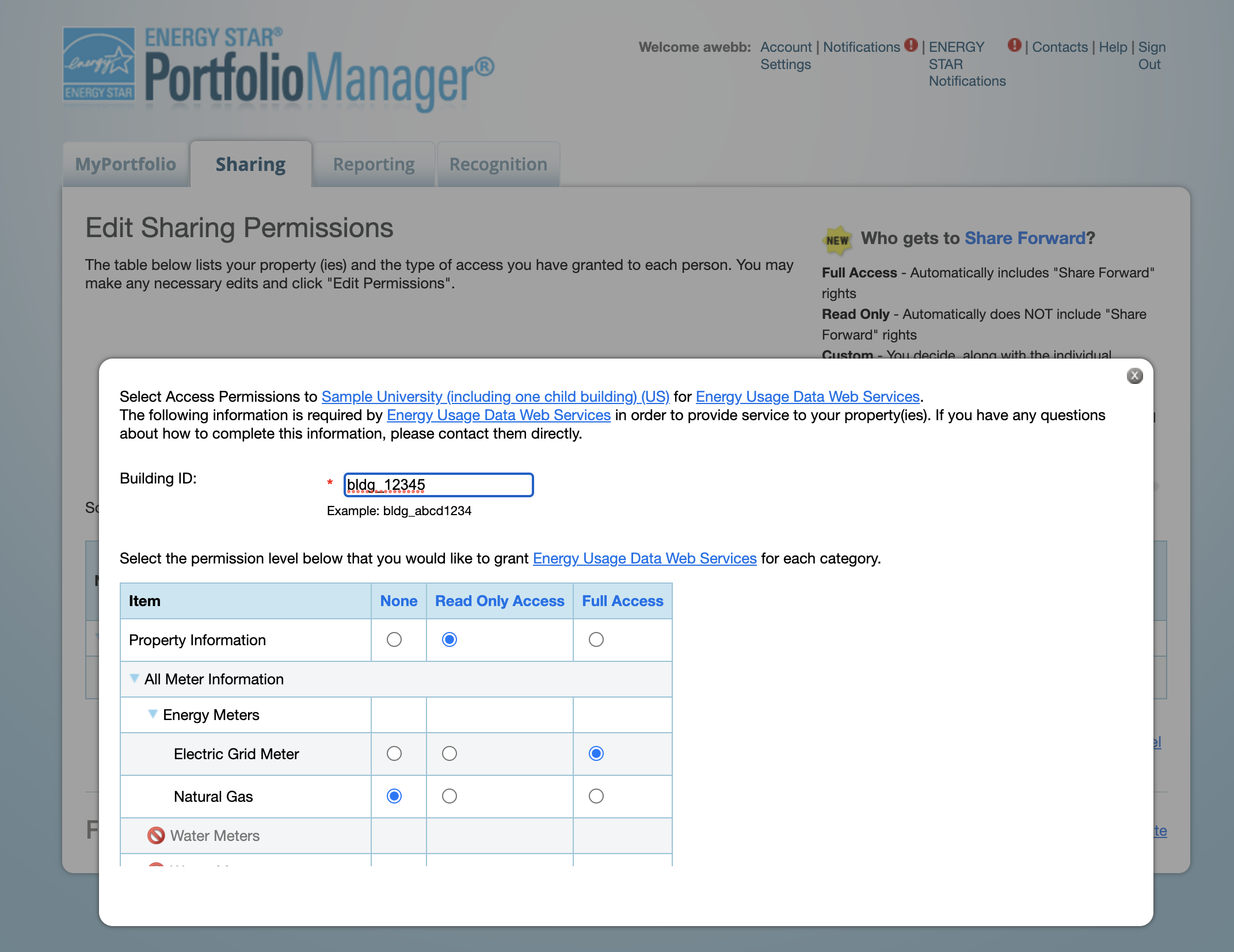Set Property Information to None
Image resolution: width=1234 pixels, height=952 pixels.
coord(394,639)
